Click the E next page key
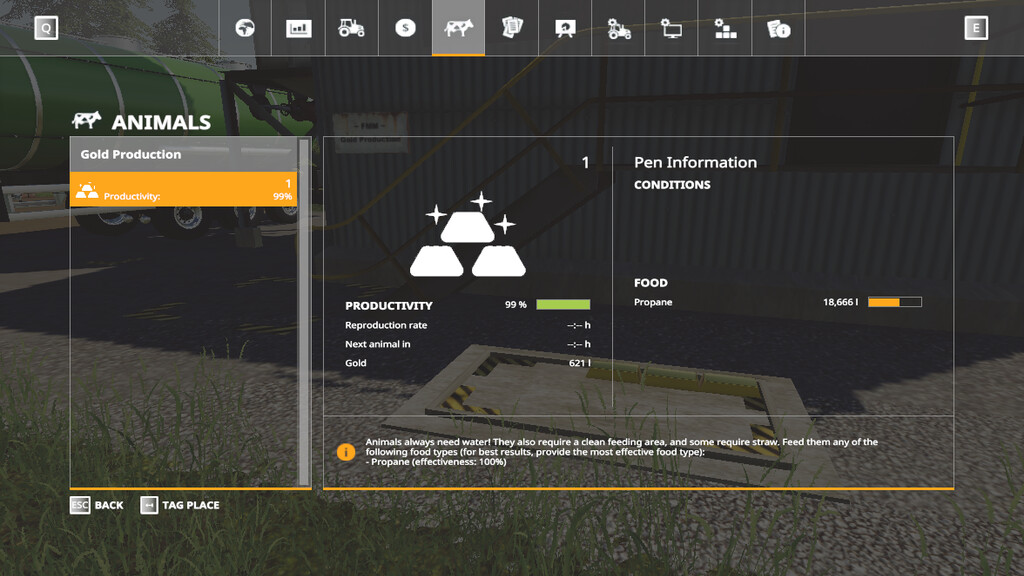 coord(976,28)
